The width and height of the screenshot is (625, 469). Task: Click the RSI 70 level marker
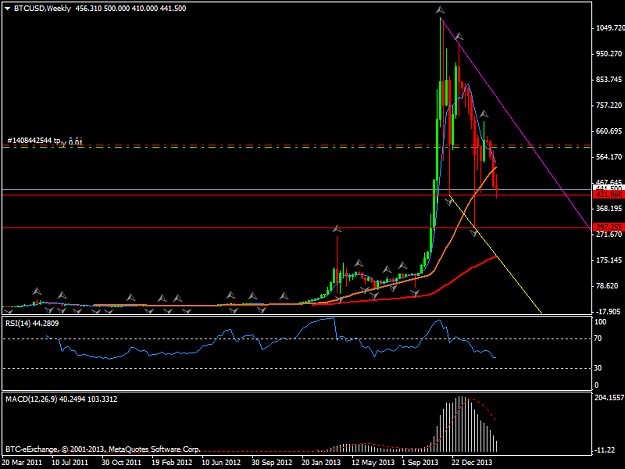tap(597, 338)
